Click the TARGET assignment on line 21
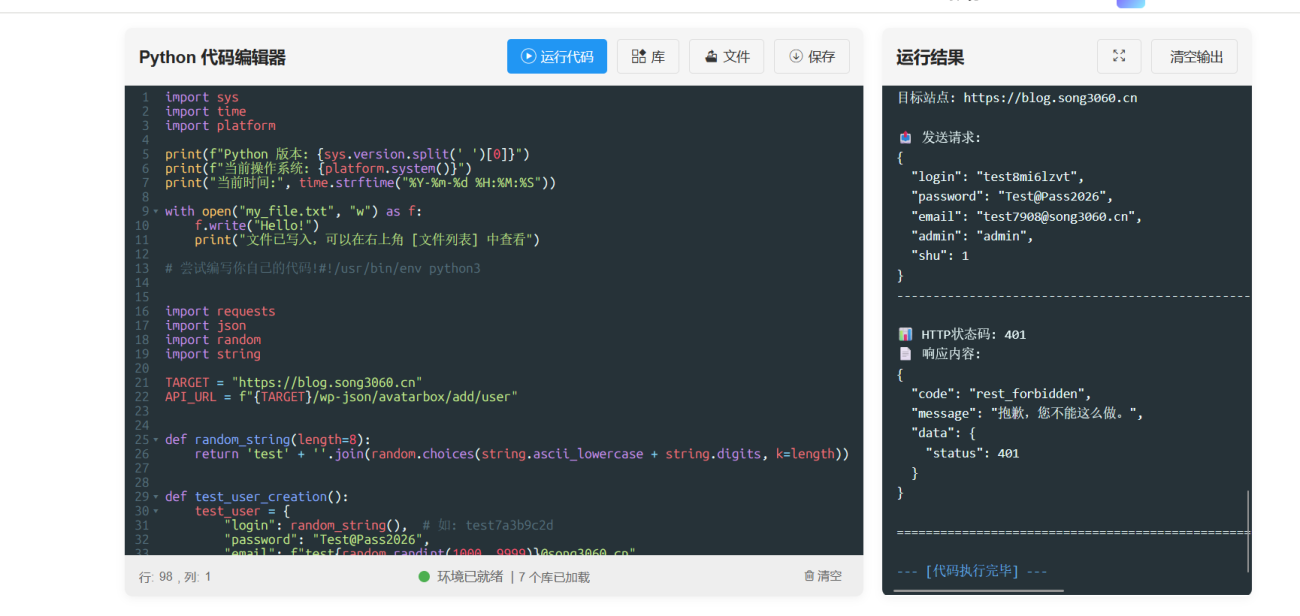Screen dimensions: 1300x616 [294, 382]
